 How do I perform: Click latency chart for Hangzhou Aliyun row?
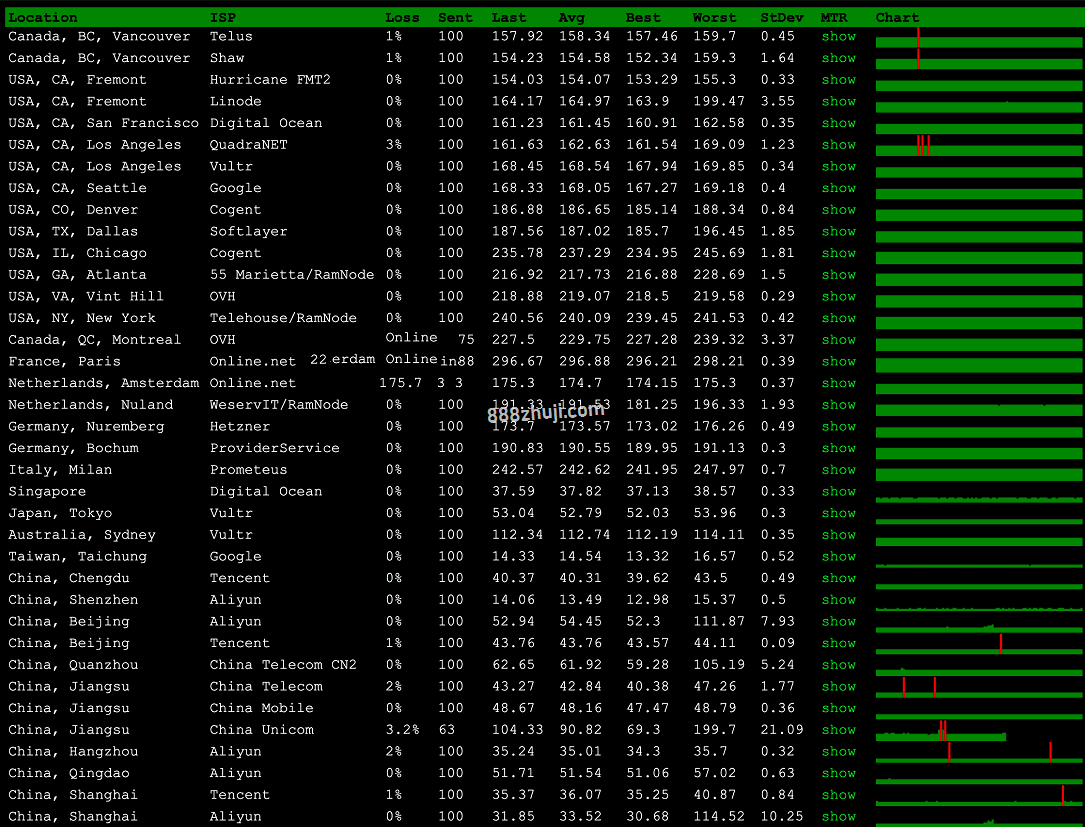click(x=978, y=752)
